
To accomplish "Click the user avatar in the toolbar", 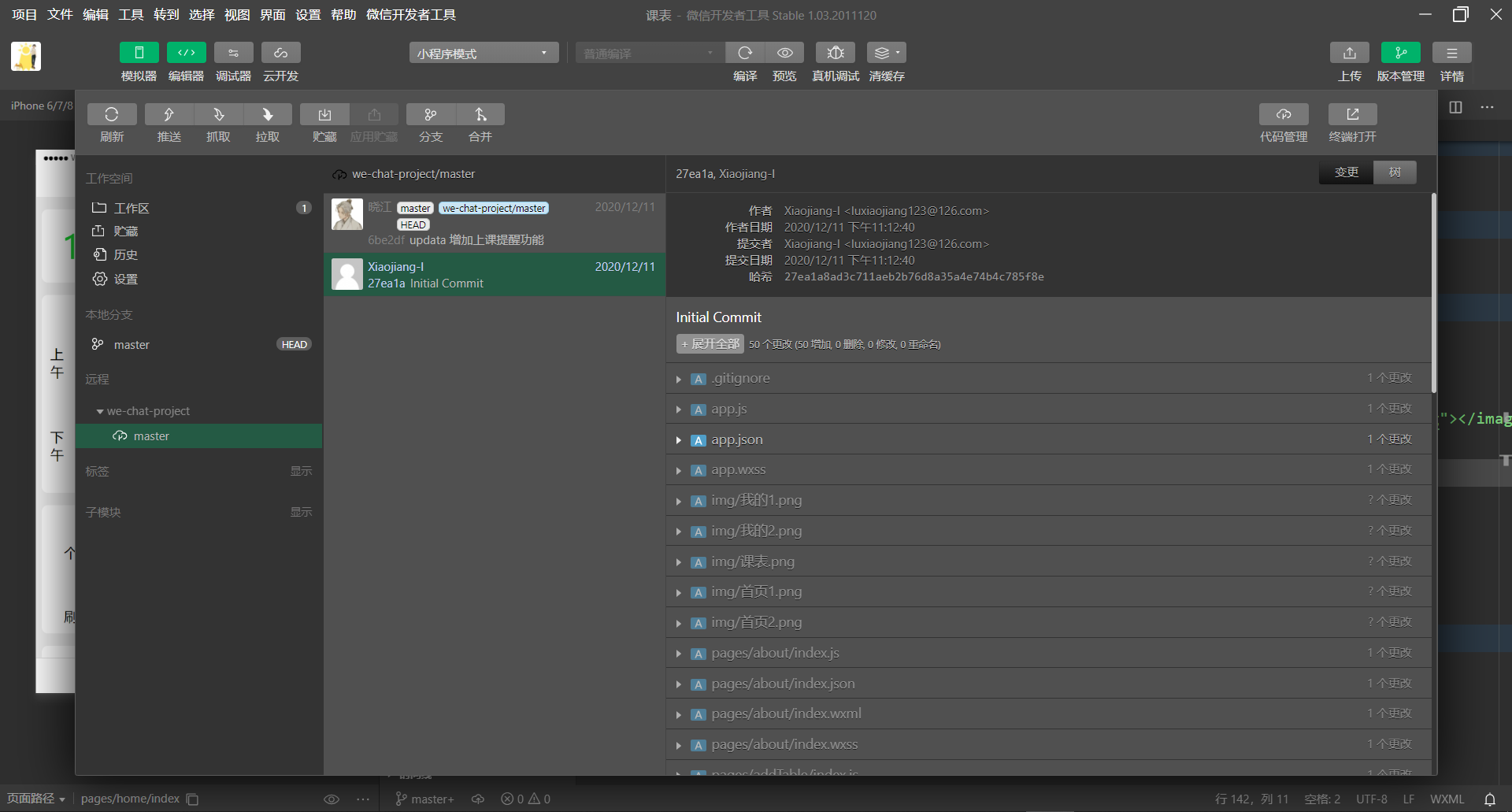I will point(26,57).
